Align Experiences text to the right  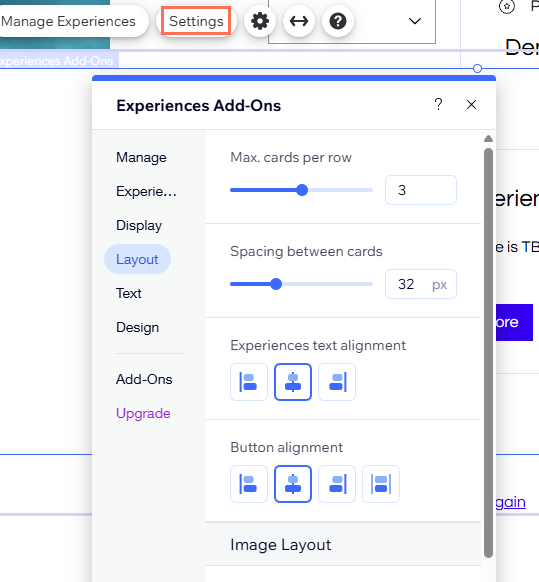pyautogui.click(x=337, y=382)
